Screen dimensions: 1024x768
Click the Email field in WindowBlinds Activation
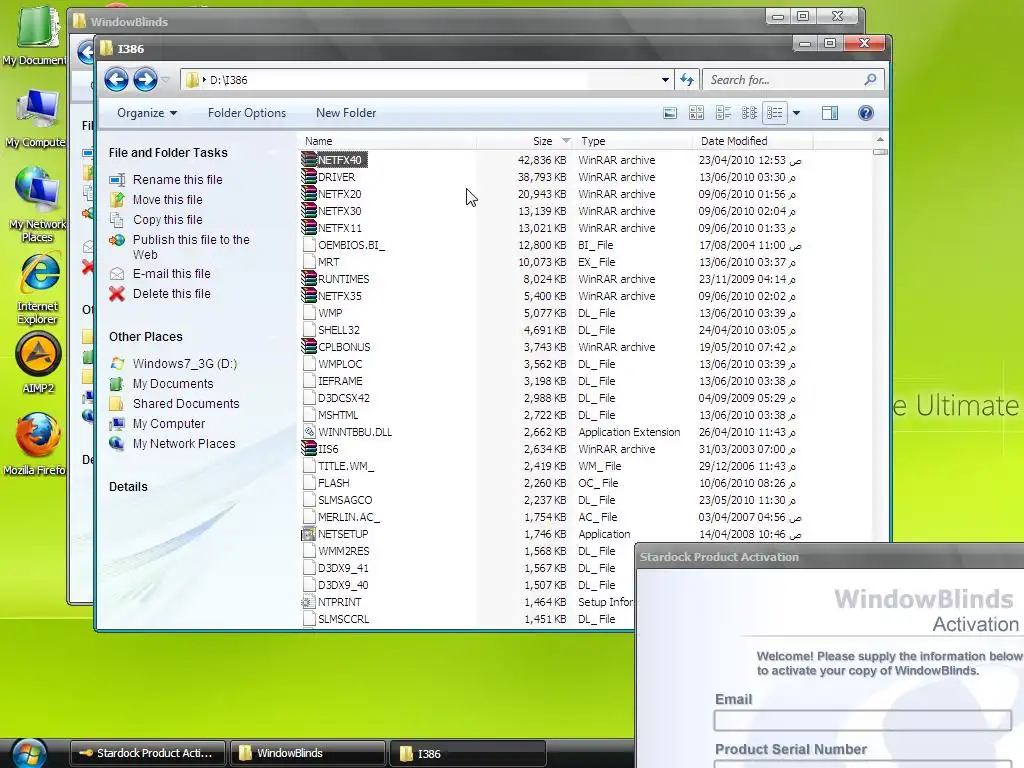(x=862, y=720)
